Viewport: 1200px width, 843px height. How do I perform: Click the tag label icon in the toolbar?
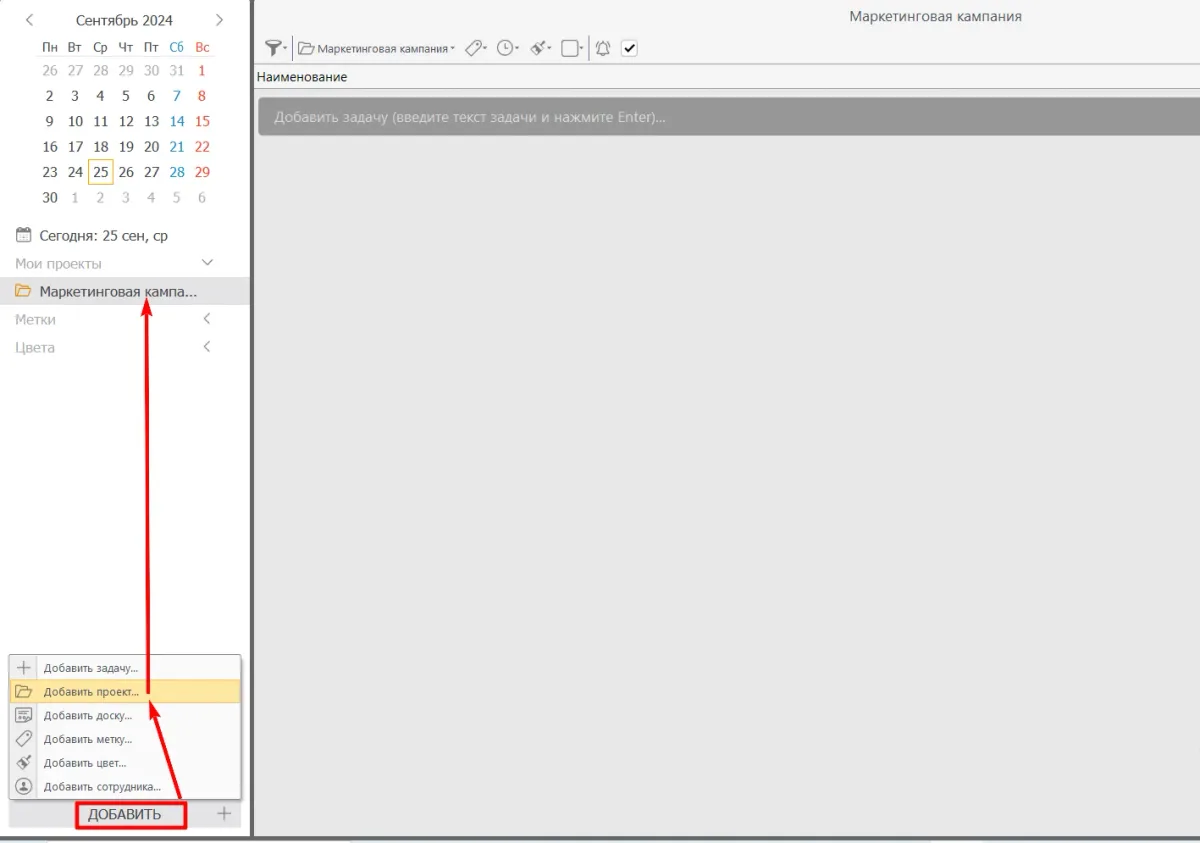[475, 48]
